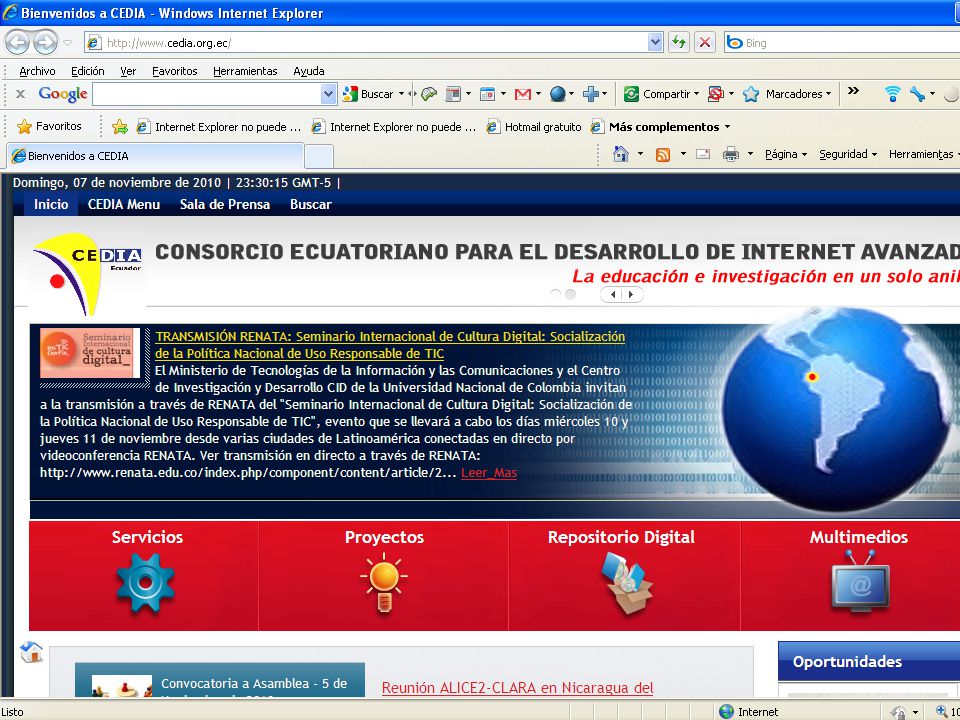The width and height of the screenshot is (960, 720).
Task: Open the Herramientas menu in the menu bar
Action: (245, 71)
